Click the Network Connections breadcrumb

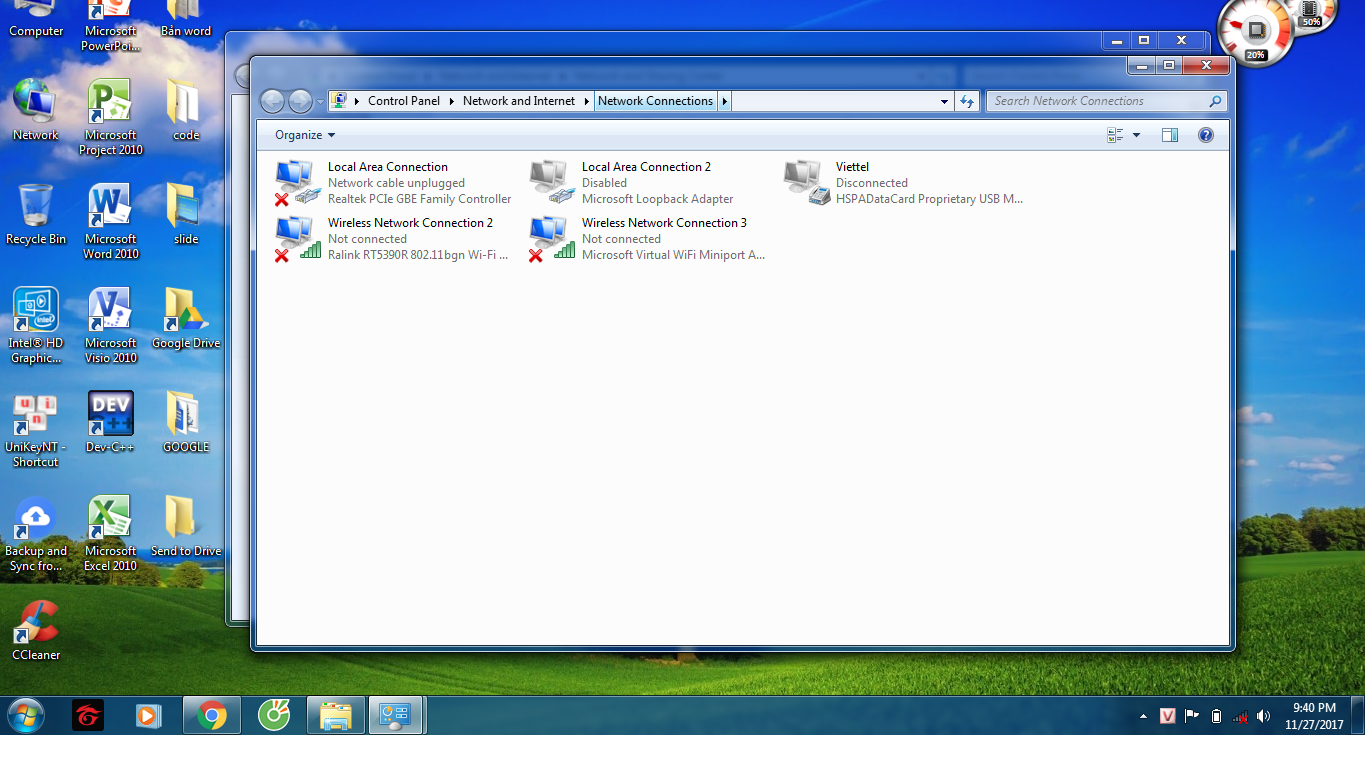coord(655,101)
